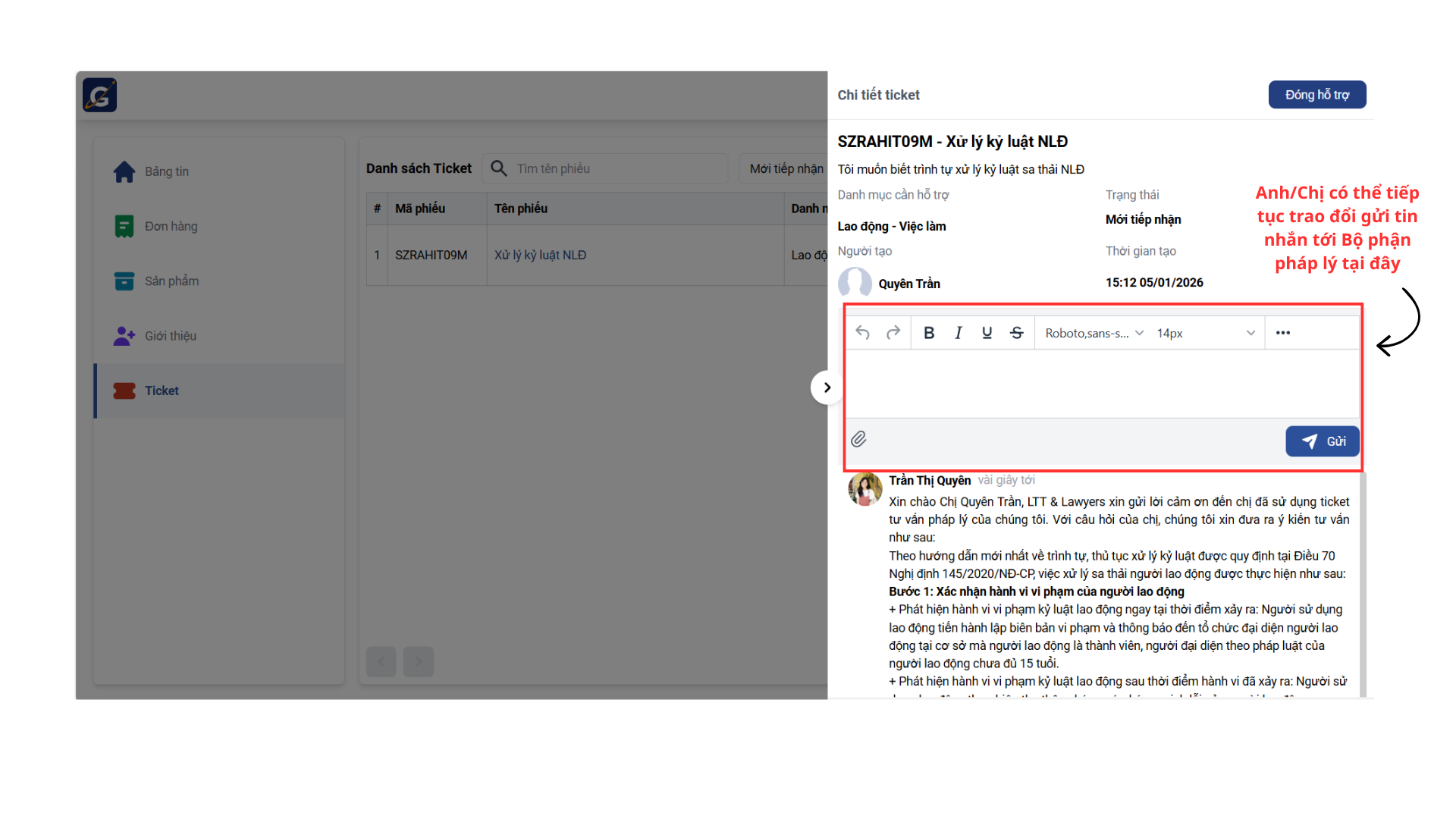
Task: Click the conversation scrollbar
Action: click(1362, 584)
